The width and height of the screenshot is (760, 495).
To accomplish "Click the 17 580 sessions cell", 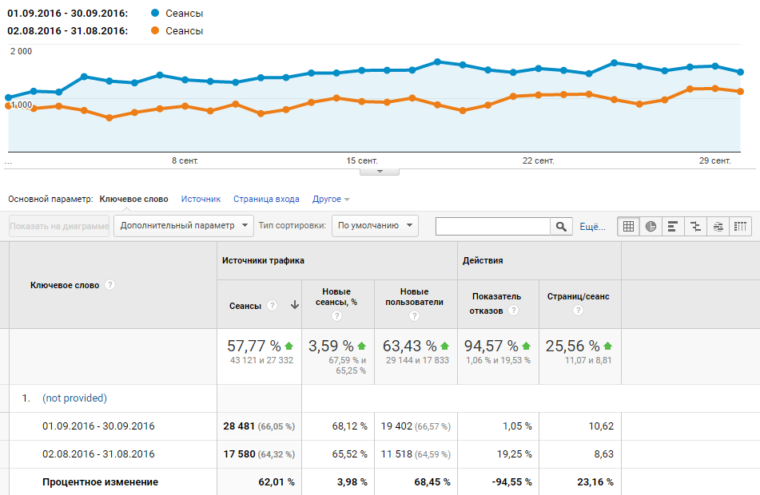I will pos(259,454).
